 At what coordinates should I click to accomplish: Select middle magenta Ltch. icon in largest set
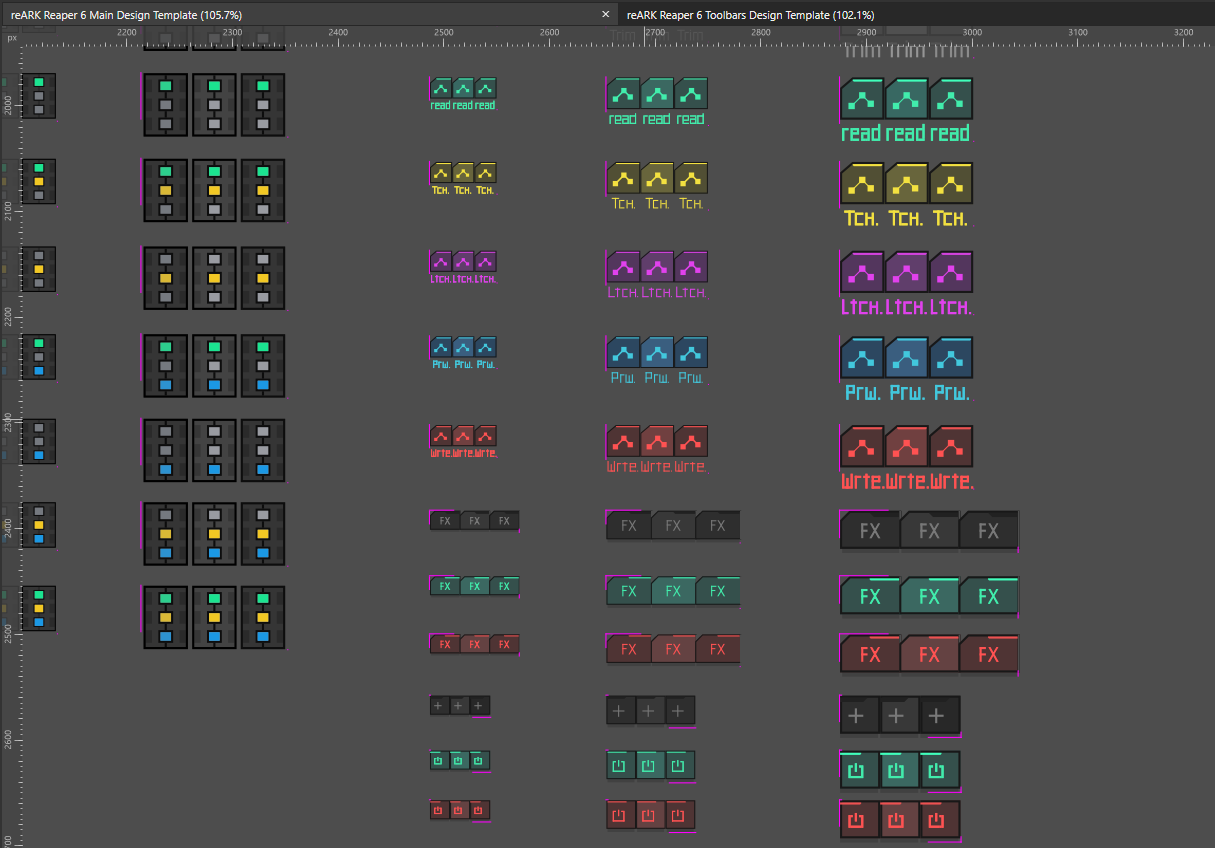coord(906,272)
